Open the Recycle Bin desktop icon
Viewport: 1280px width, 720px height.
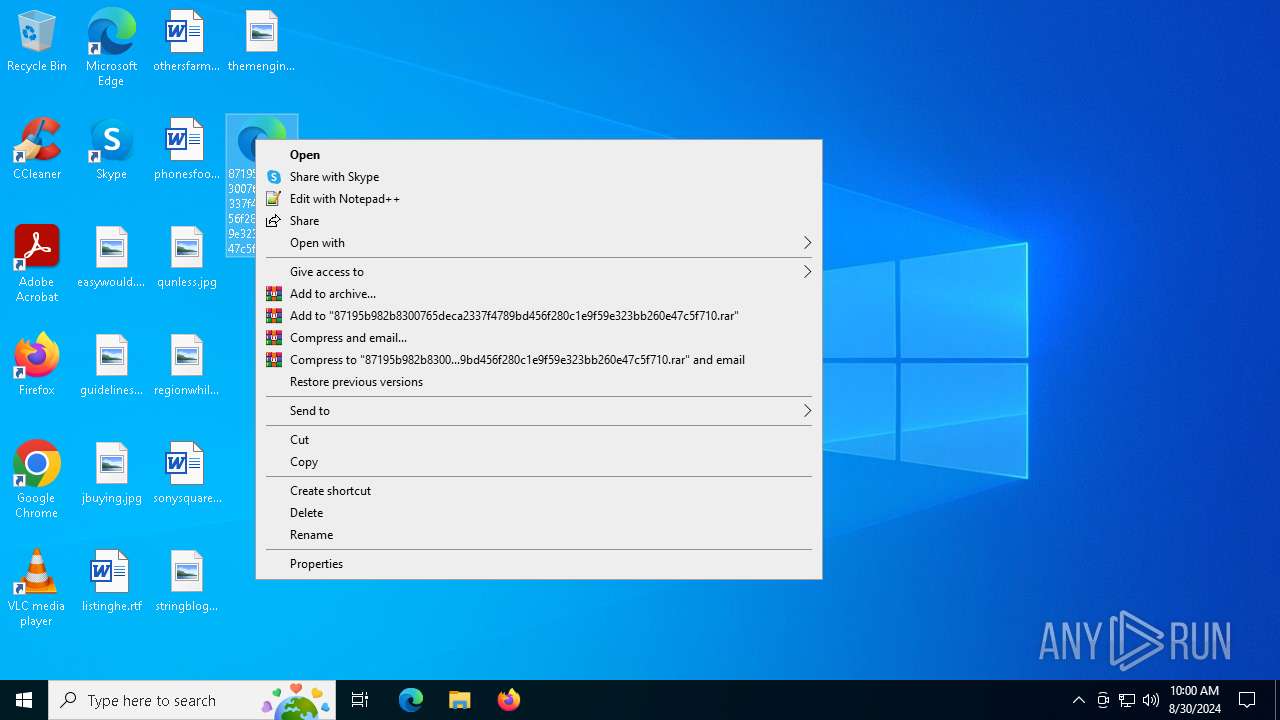(37, 42)
